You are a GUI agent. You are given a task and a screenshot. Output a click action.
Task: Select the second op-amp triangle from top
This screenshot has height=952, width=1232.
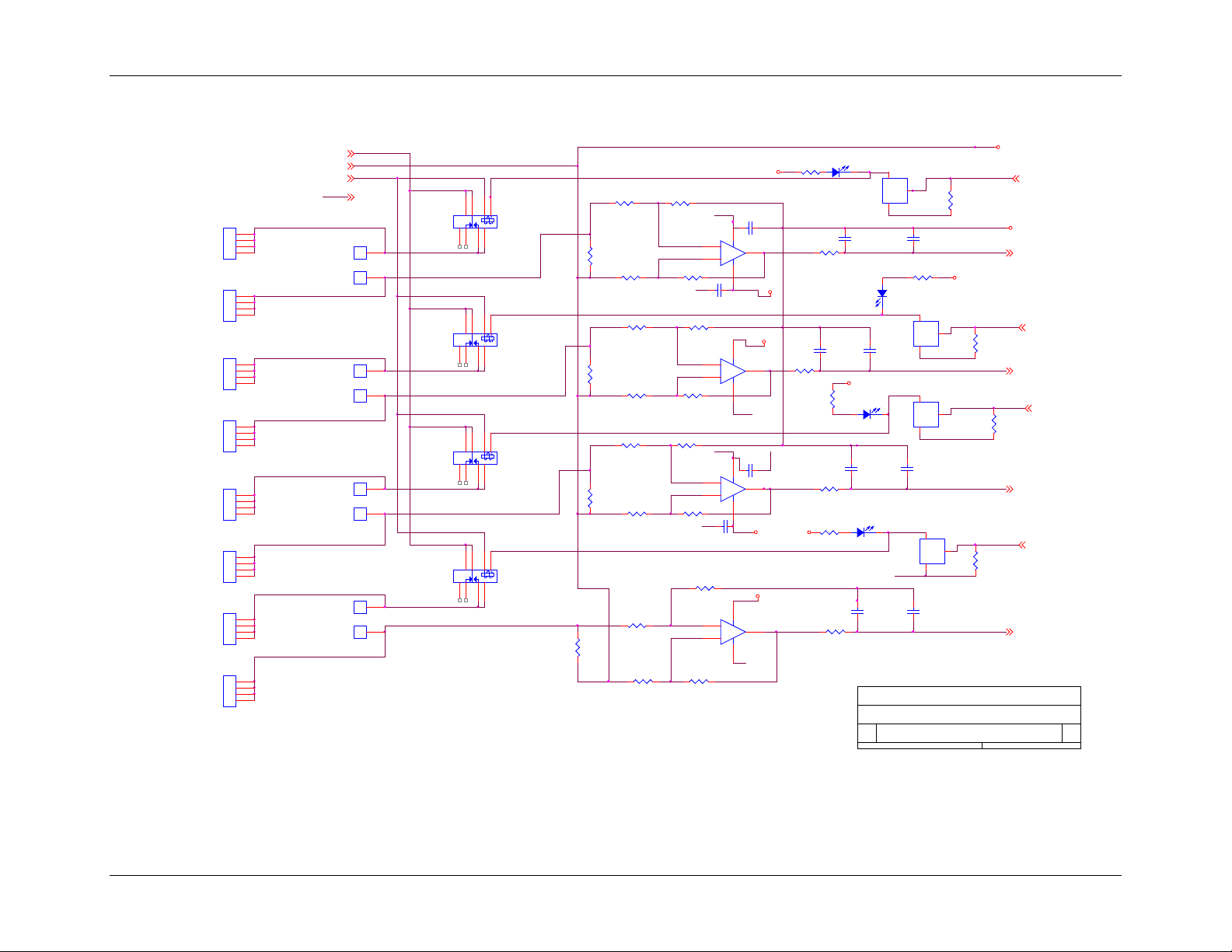point(732,371)
